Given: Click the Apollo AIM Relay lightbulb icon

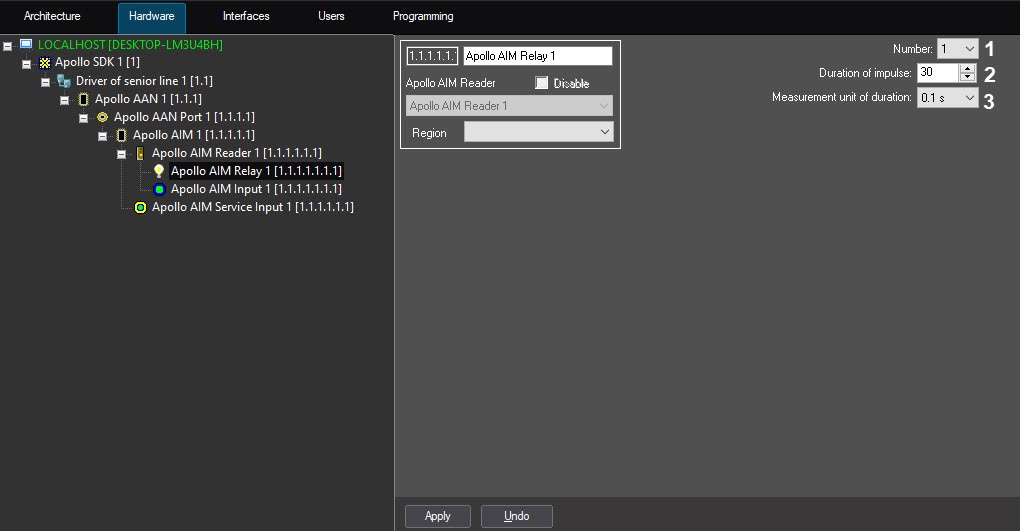Looking at the screenshot, I should pyautogui.click(x=159, y=171).
